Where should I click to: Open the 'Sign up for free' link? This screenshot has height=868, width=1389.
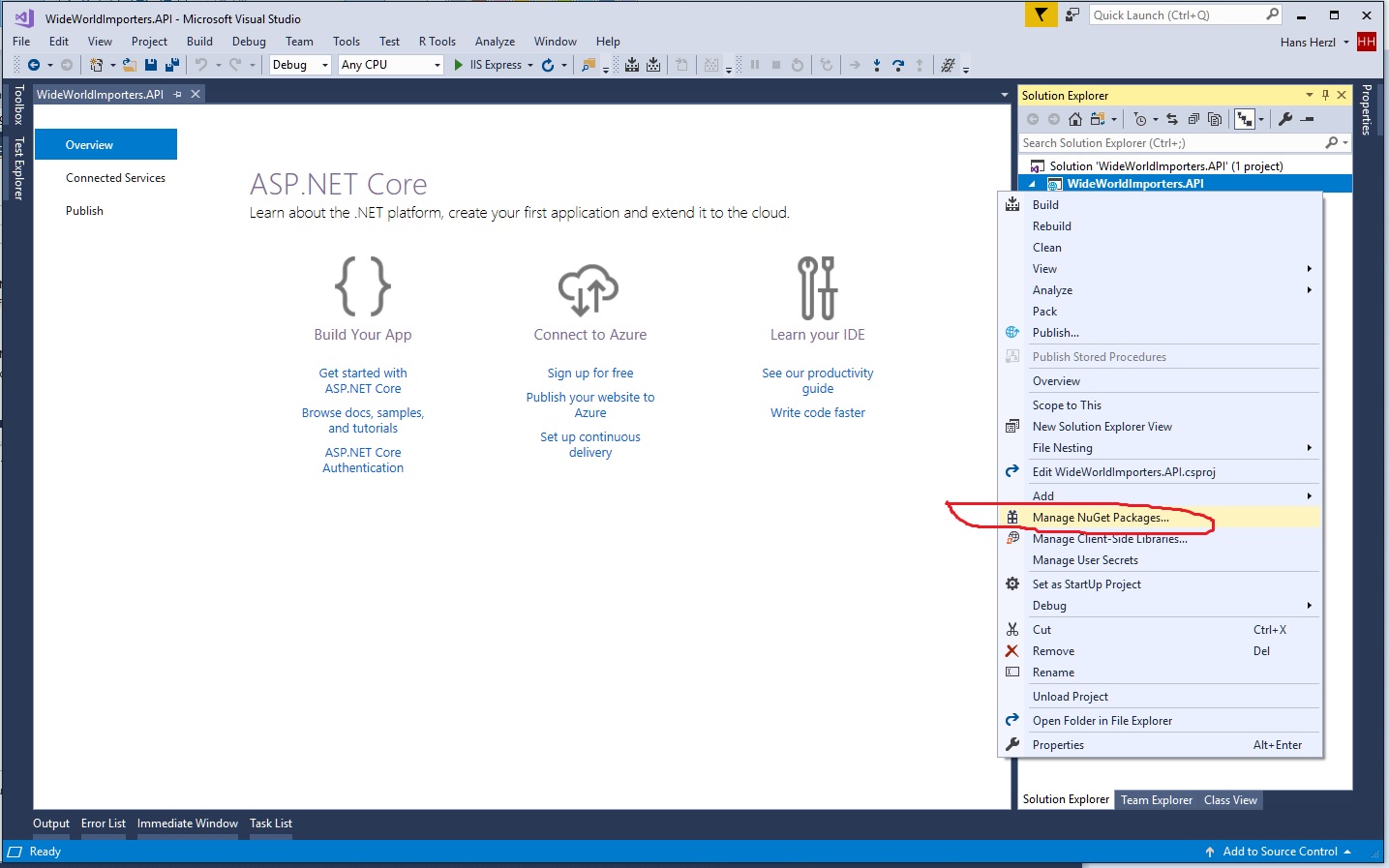coord(589,374)
